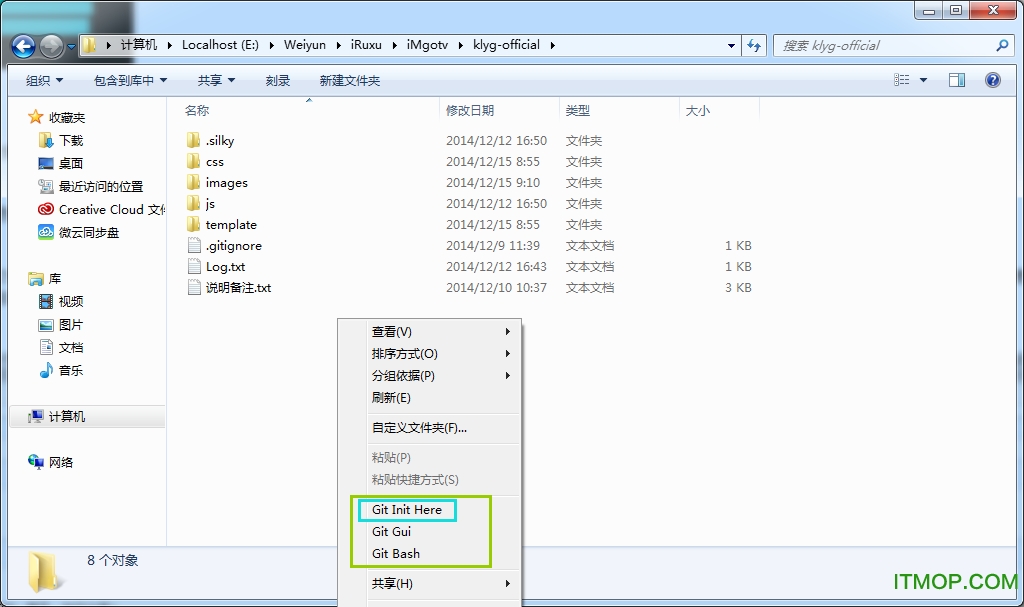1024x607 pixels.
Task: Click the 刻录 toolbar button
Action: tap(278, 80)
